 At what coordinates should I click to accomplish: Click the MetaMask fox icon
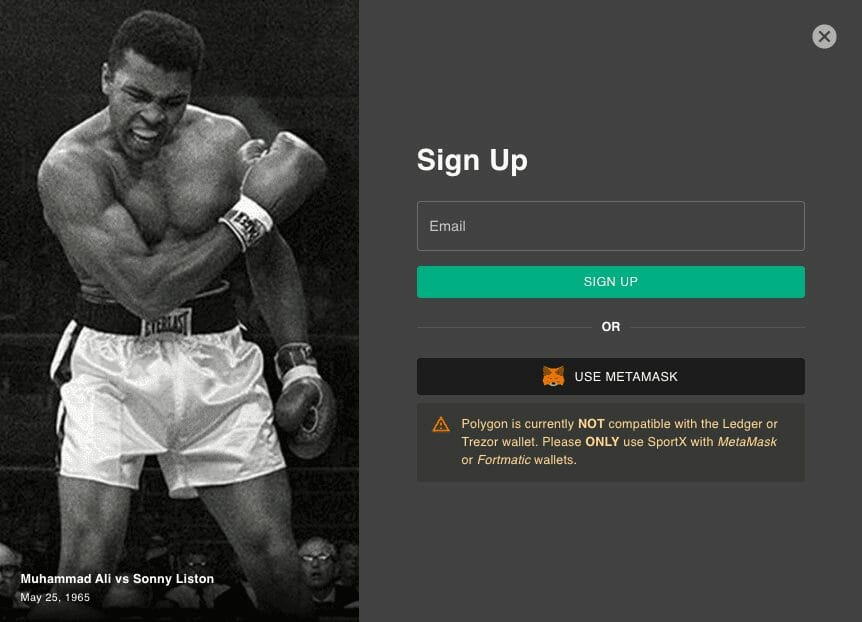click(553, 377)
